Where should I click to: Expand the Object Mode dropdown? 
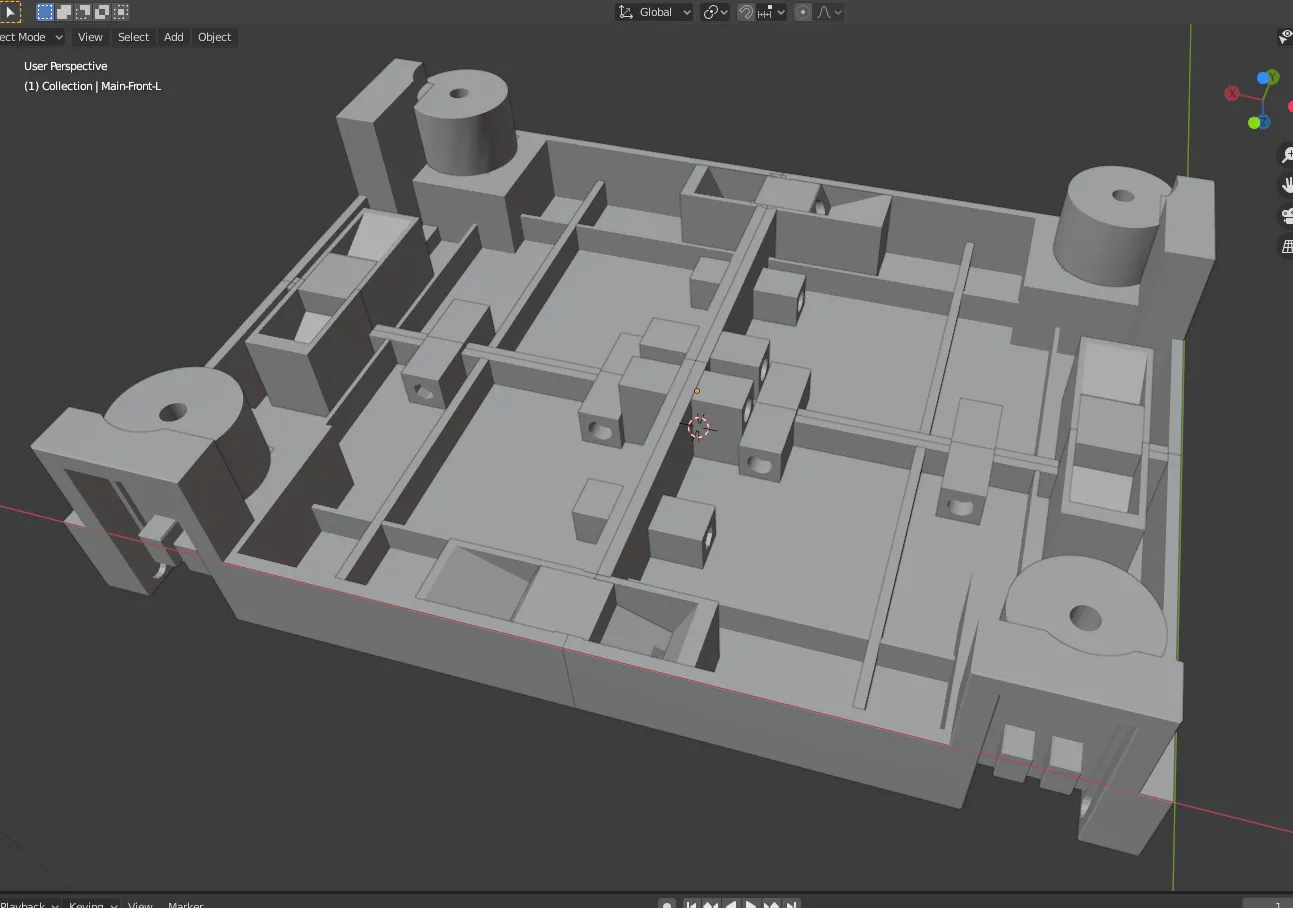click(x=30, y=37)
